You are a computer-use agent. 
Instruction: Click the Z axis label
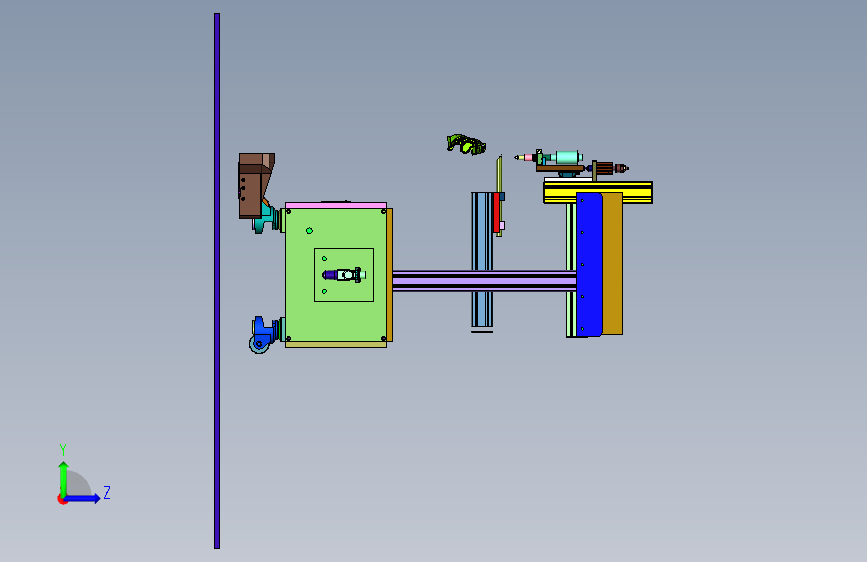[x=107, y=492]
